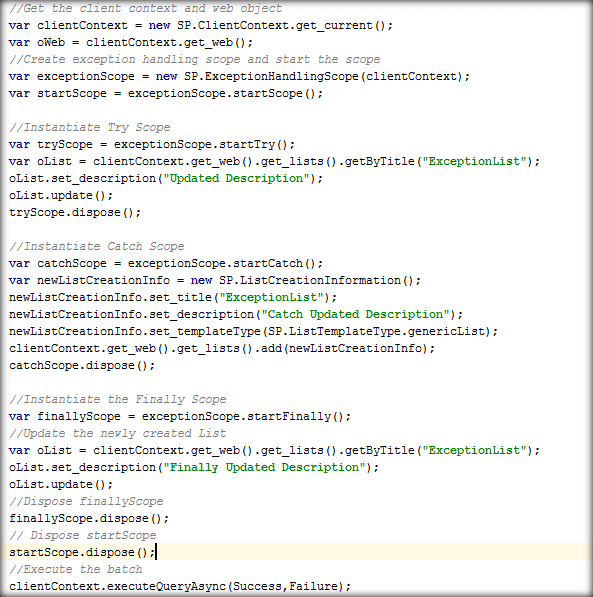593x597 pixels.
Task: Click the comment "//Get the client context and web object"
Action: 145,8
